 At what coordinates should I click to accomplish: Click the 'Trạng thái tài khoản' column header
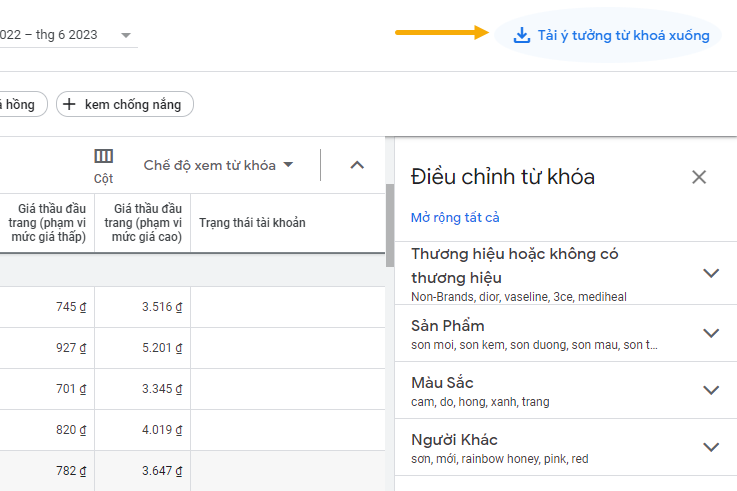coord(252,223)
